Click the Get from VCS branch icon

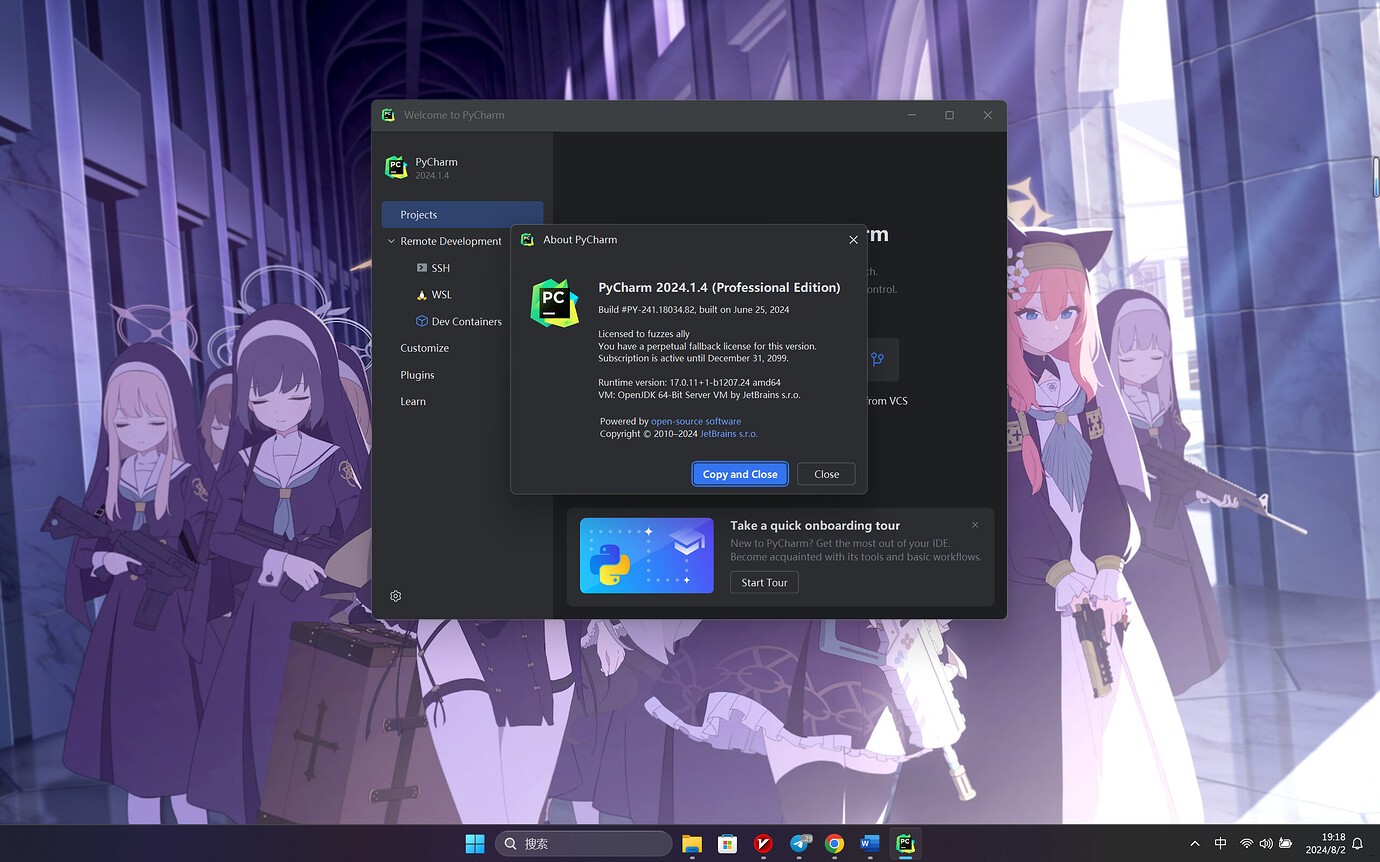(x=877, y=360)
